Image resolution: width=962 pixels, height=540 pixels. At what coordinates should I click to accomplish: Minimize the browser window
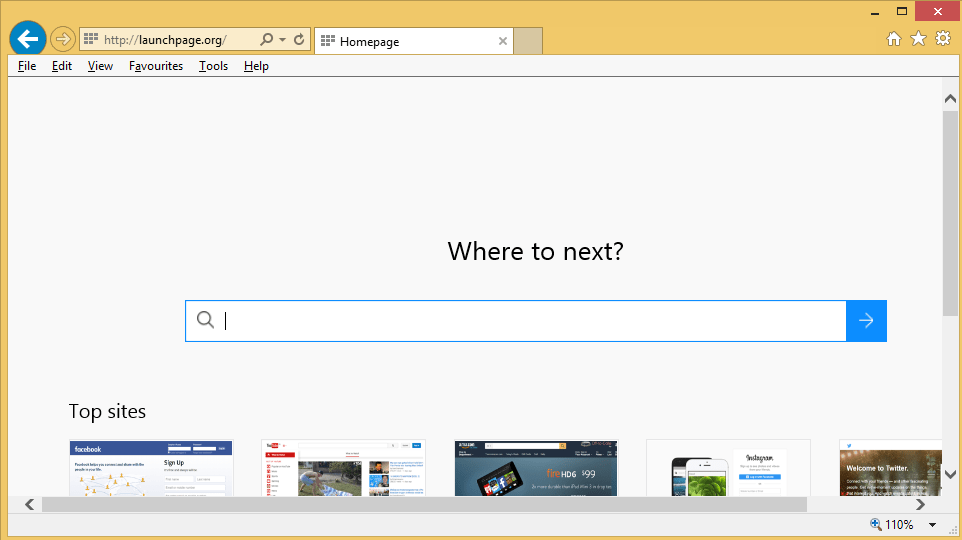pos(875,12)
